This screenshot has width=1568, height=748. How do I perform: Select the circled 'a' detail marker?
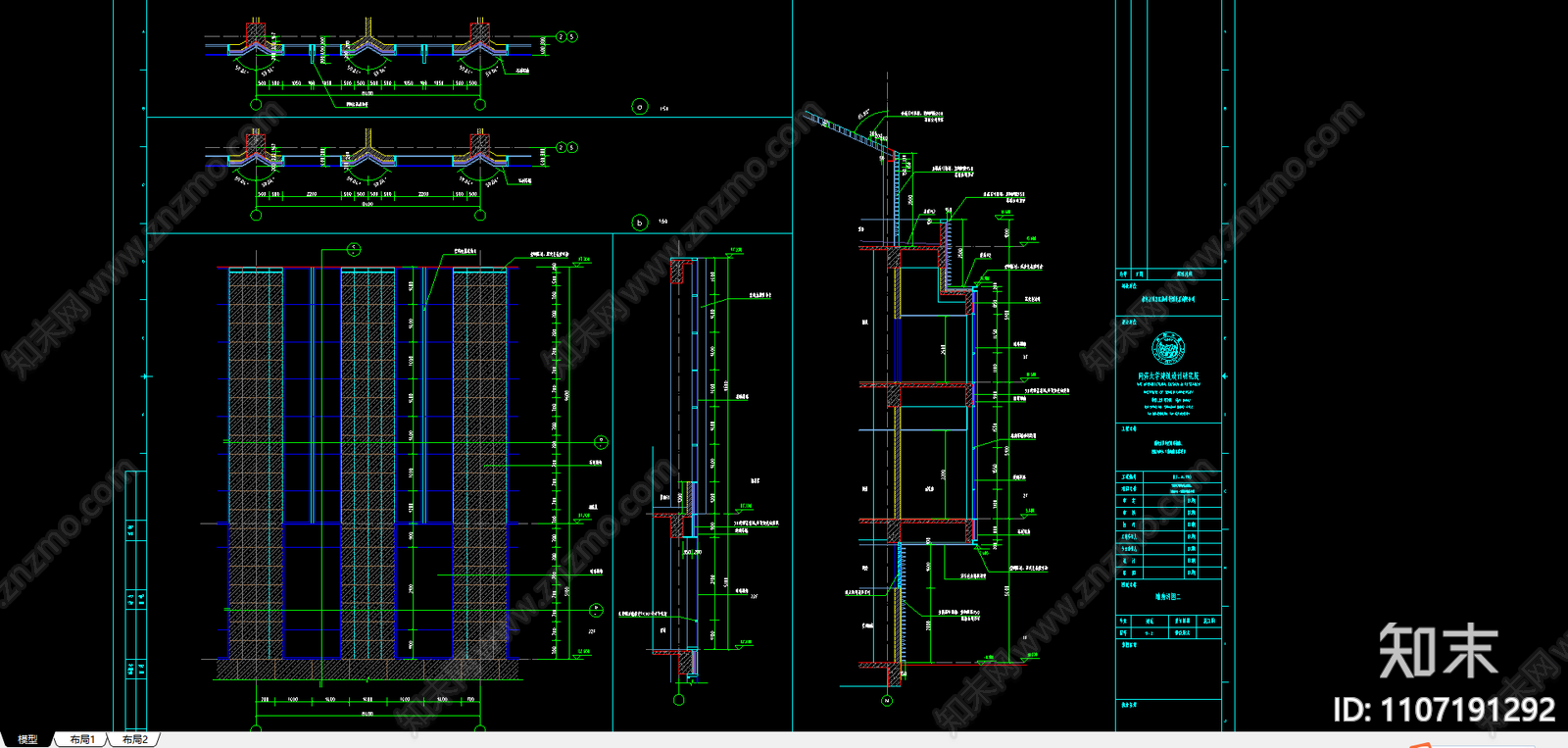[x=640, y=107]
